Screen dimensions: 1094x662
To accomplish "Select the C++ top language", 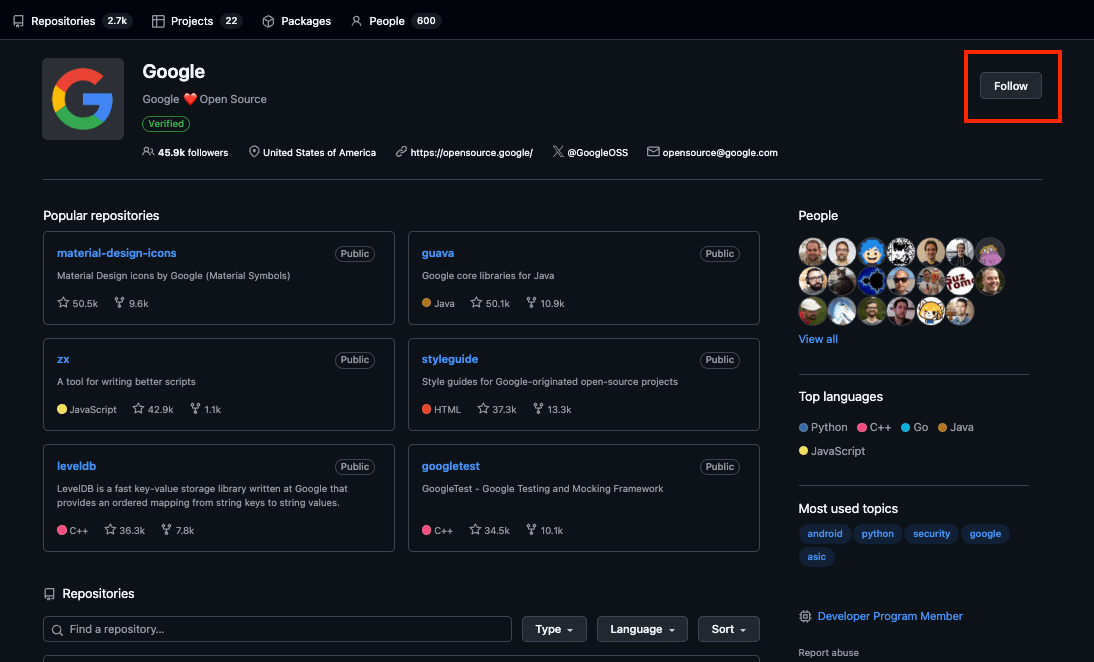I will click(x=874, y=427).
